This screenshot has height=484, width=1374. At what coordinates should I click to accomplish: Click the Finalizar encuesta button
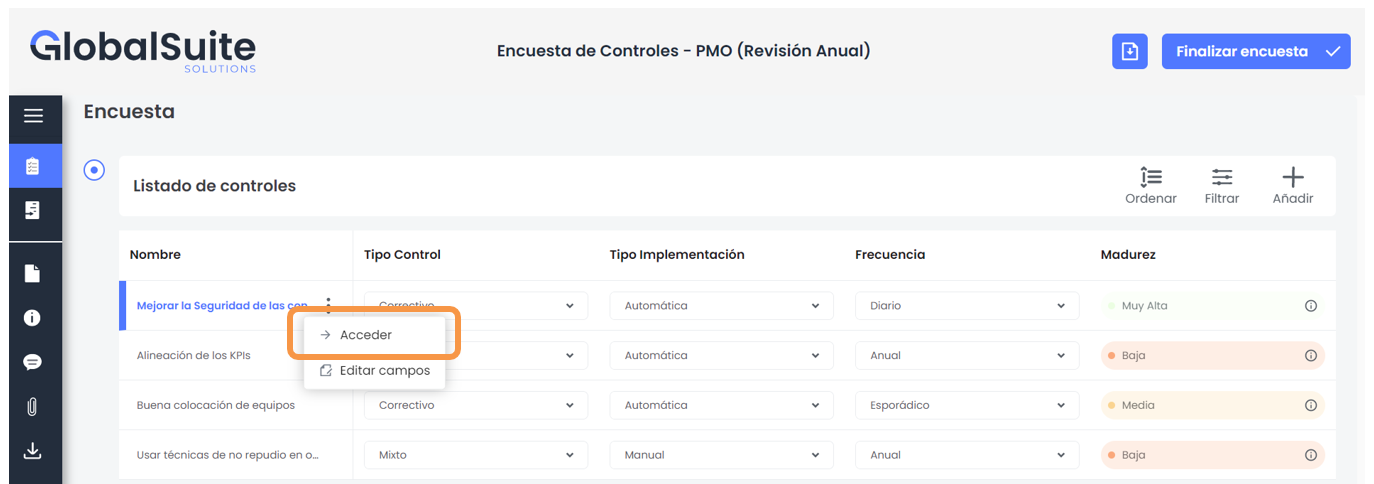click(1255, 52)
